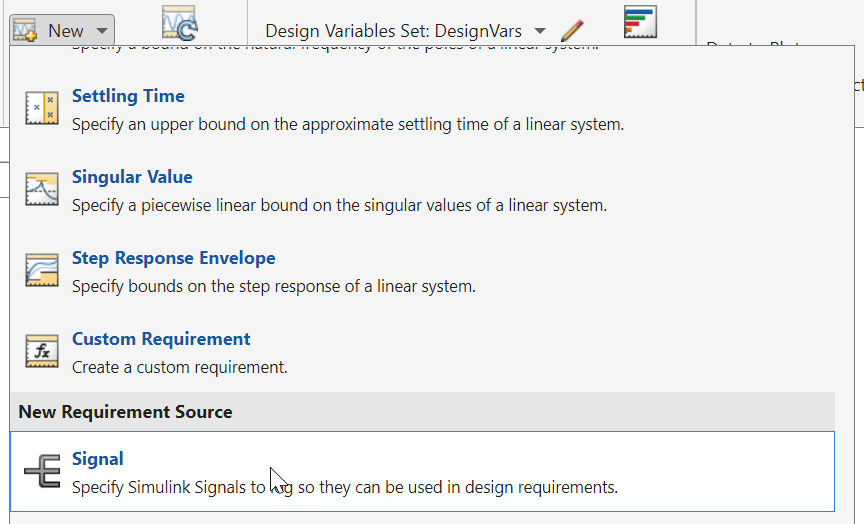Click the Custom Requirement fx icon
Viewport: 864px width, 524px height.
click(42, 351)
